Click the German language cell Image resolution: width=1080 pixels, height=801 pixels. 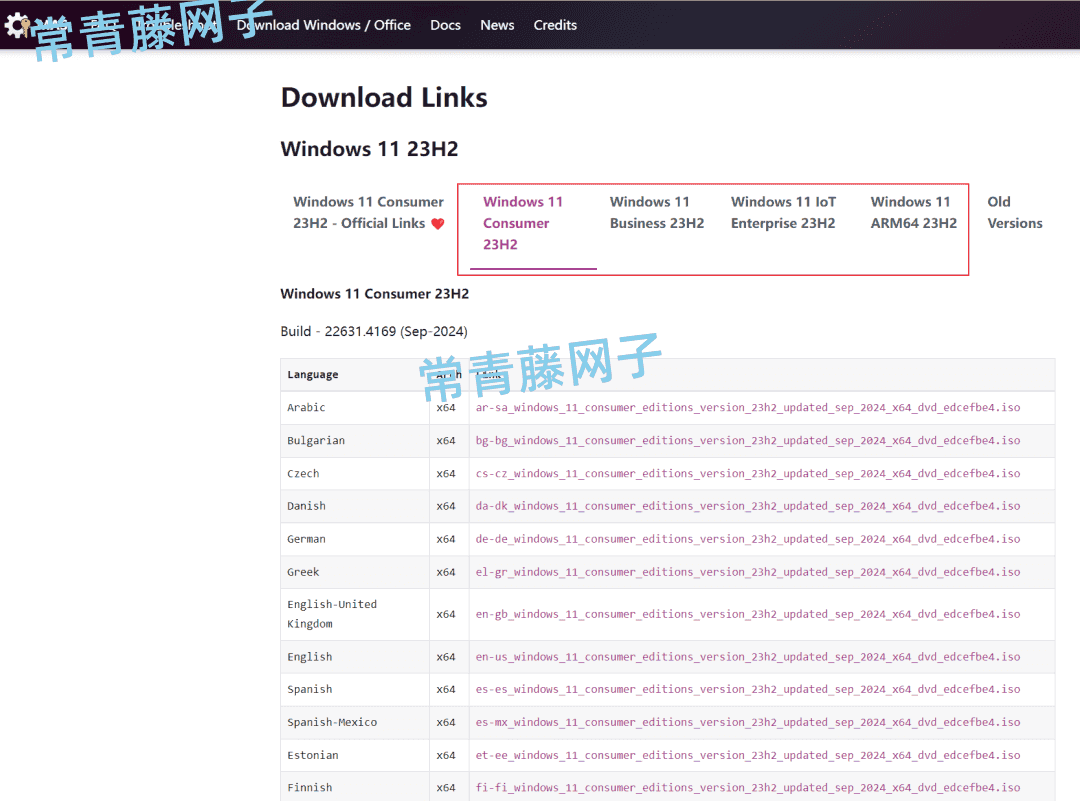click(x=355, y=539)
